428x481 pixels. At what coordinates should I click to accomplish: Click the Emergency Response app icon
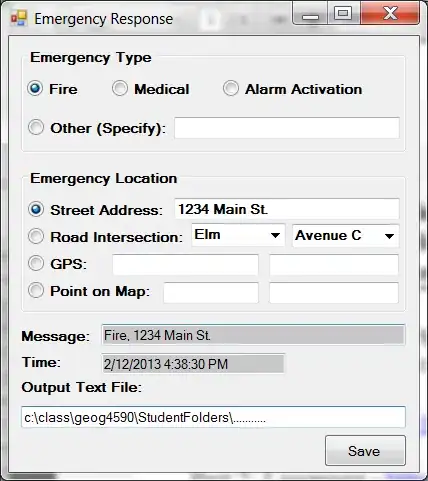tap(18, 18)
